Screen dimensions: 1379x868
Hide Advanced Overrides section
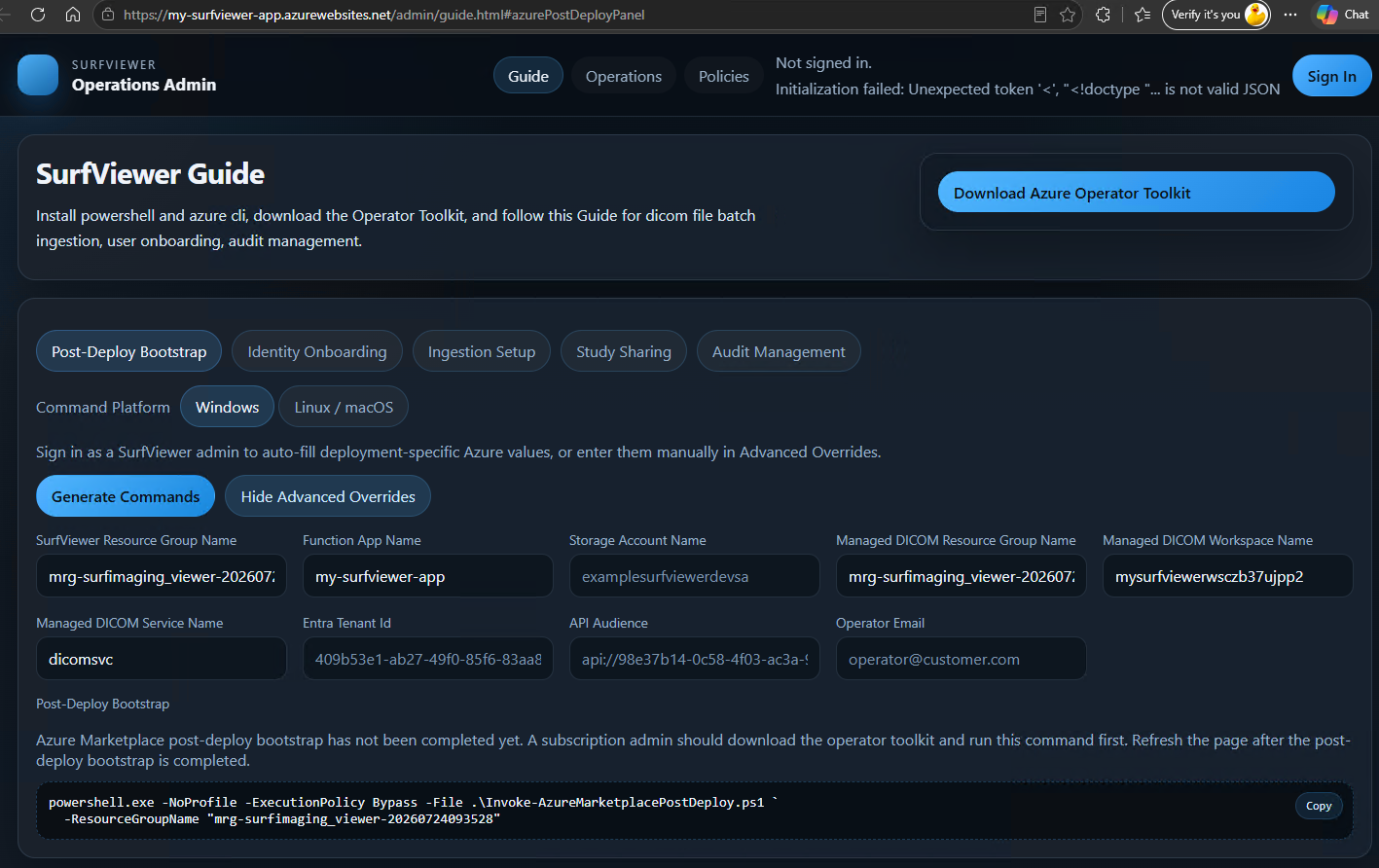(328, 496)
